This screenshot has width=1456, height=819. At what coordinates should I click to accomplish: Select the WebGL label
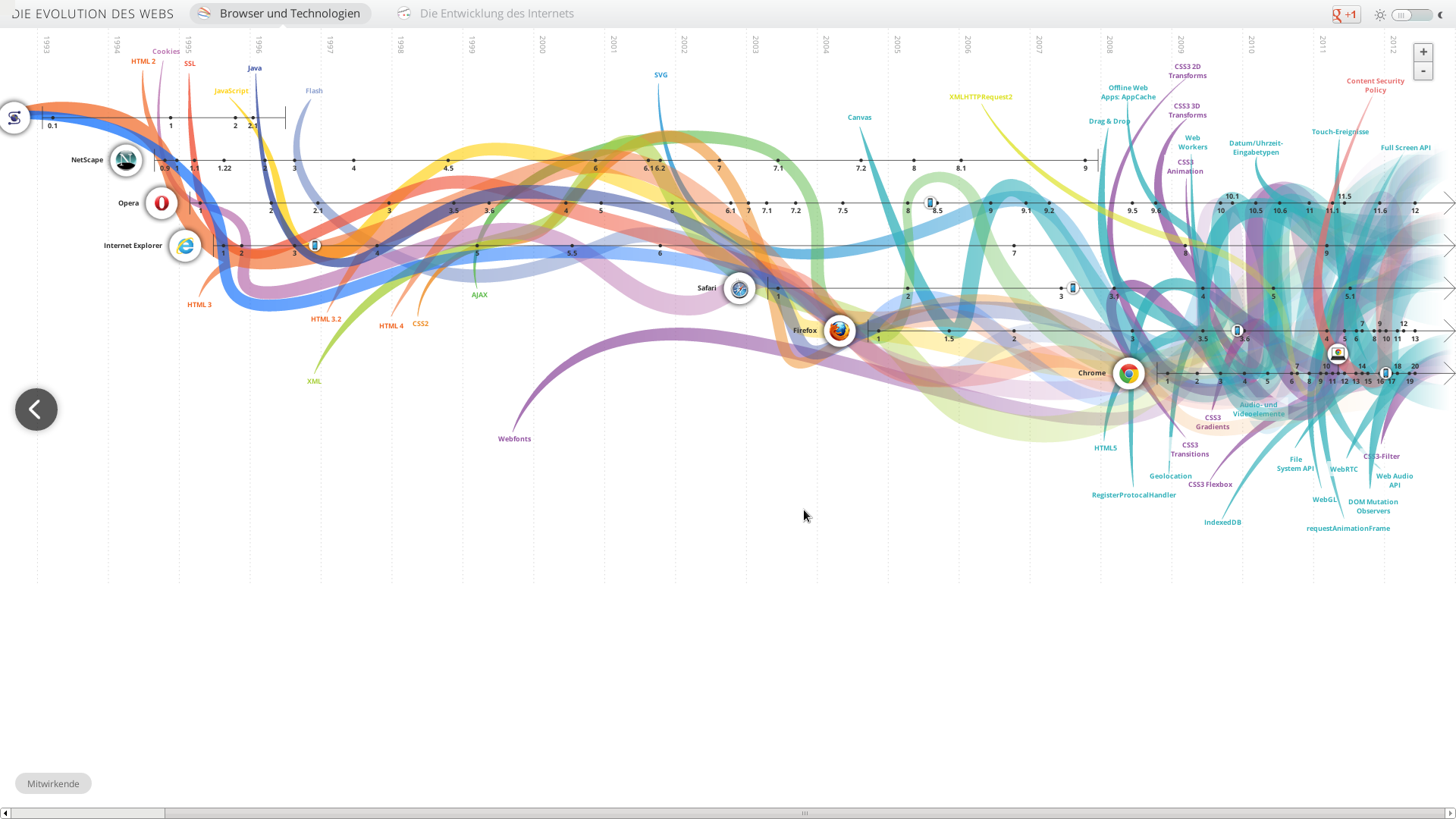click(x=1324, y=500)
